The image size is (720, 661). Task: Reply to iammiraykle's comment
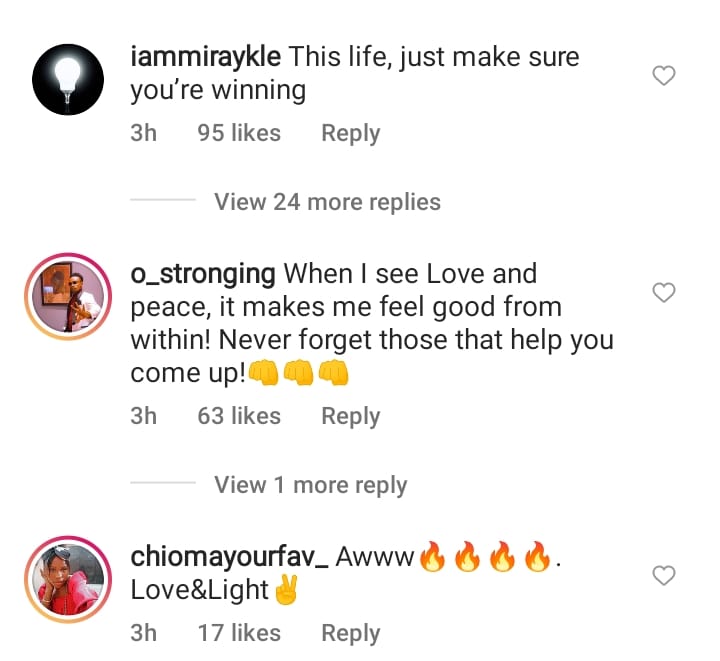[350, 133]
